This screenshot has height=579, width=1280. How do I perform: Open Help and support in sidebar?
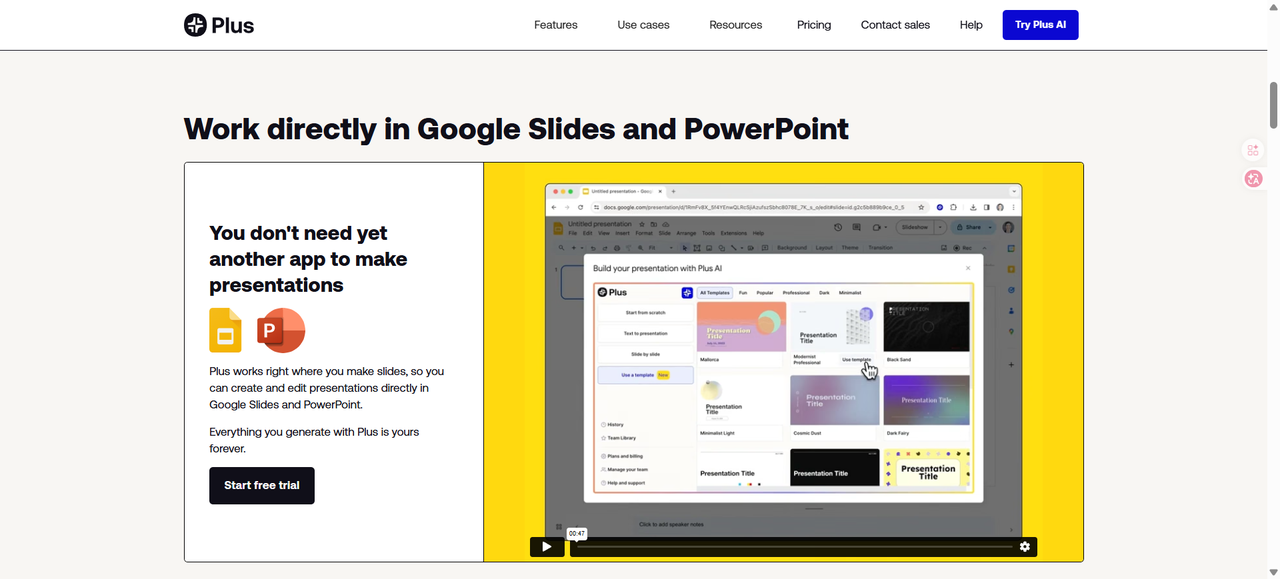pos(623,483)
